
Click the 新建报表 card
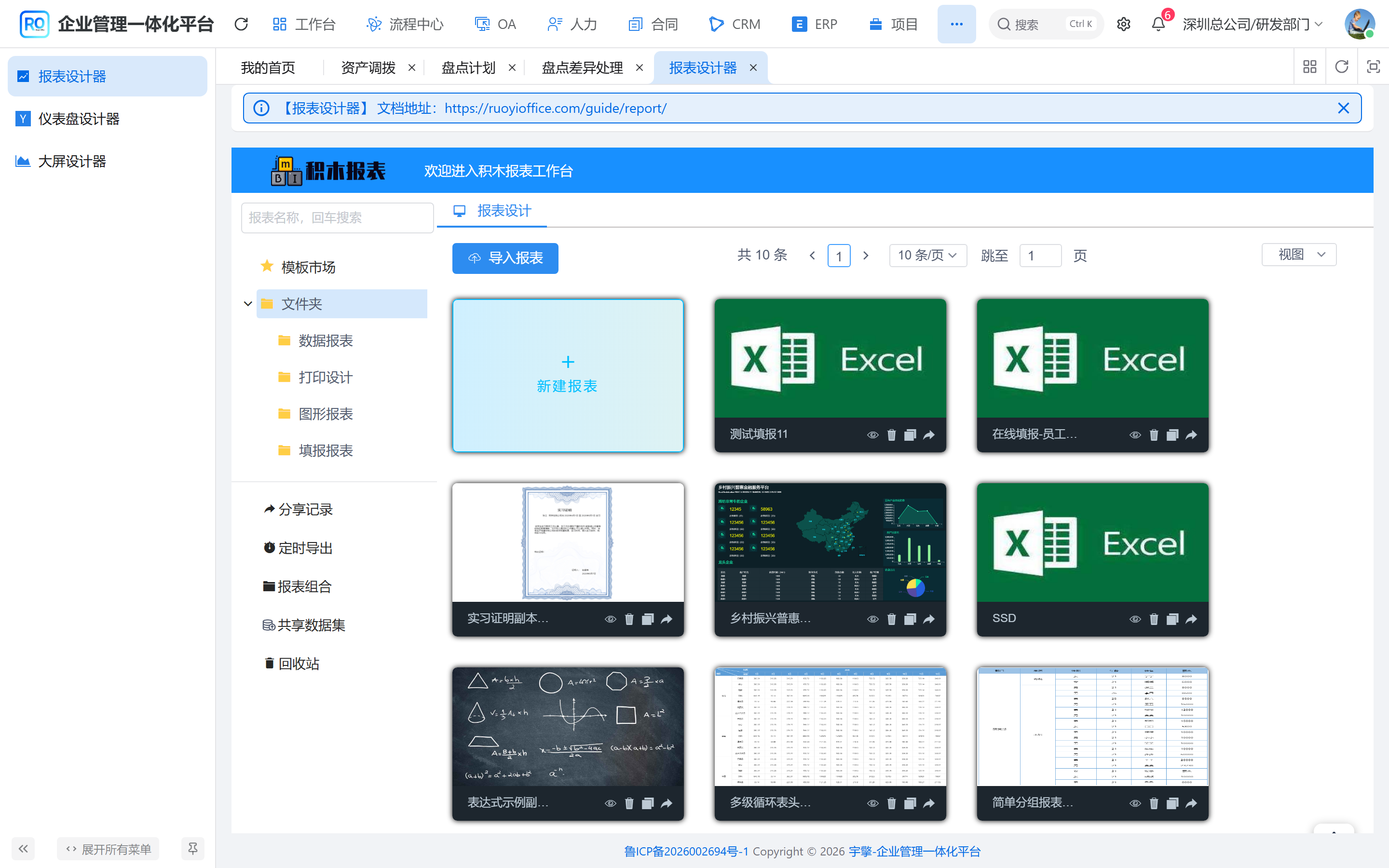(x=568, y=376)
